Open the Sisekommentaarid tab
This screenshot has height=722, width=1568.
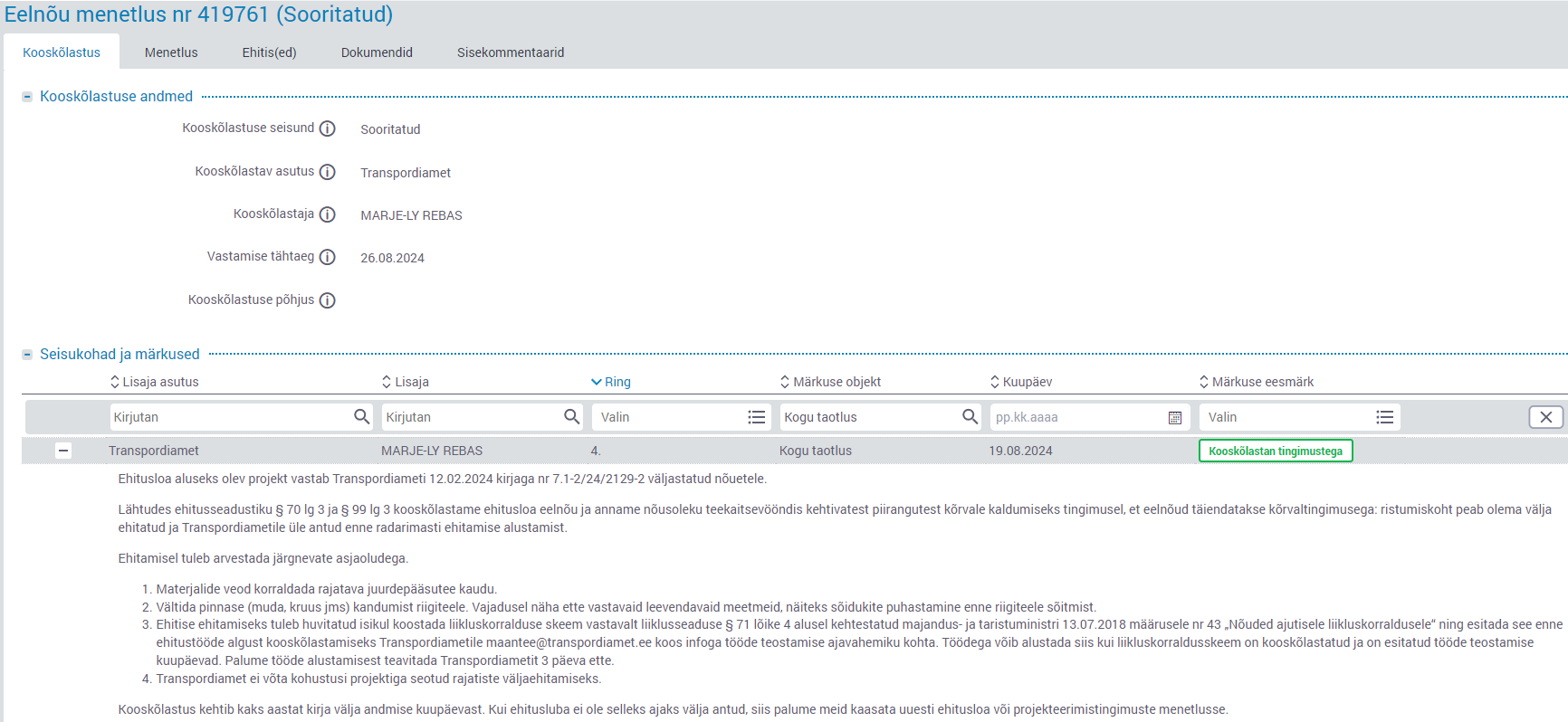(x=511, y=52)
